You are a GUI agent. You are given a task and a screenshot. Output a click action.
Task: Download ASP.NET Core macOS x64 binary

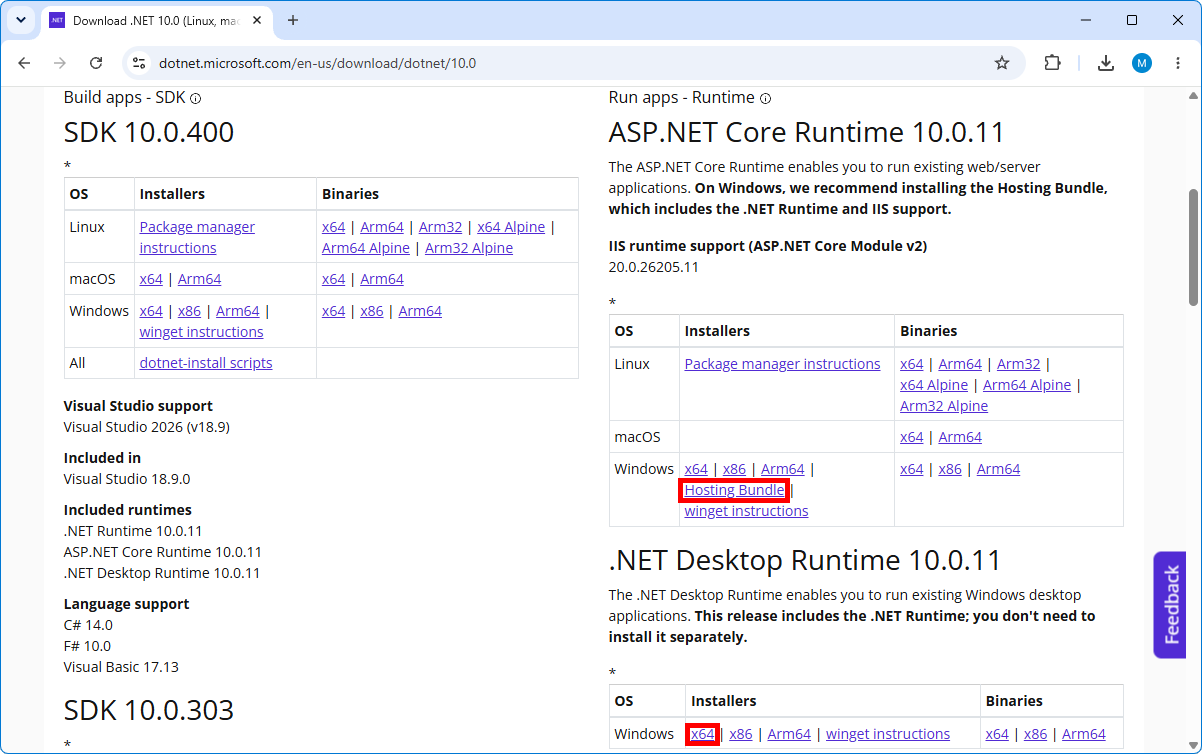coord(911,437)
